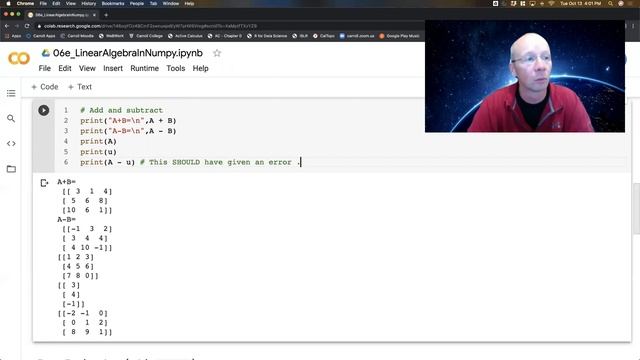This screenshot has width=640, height=360.
Task: Open the Apps bookmark shortcut
Action: pos(13,36)
